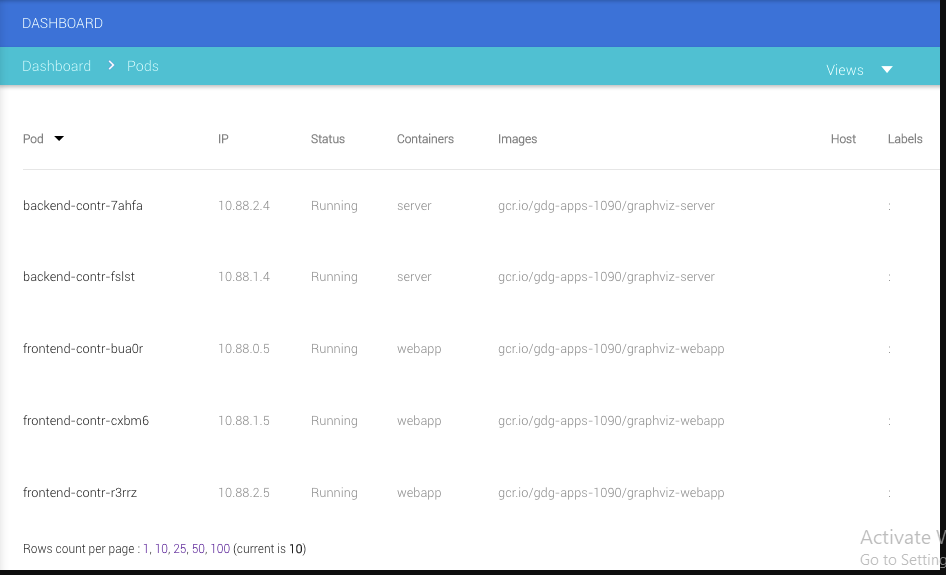Screen dimensions: 946x575
Task: Click the Pod column sort arrow
Action: 59,139
